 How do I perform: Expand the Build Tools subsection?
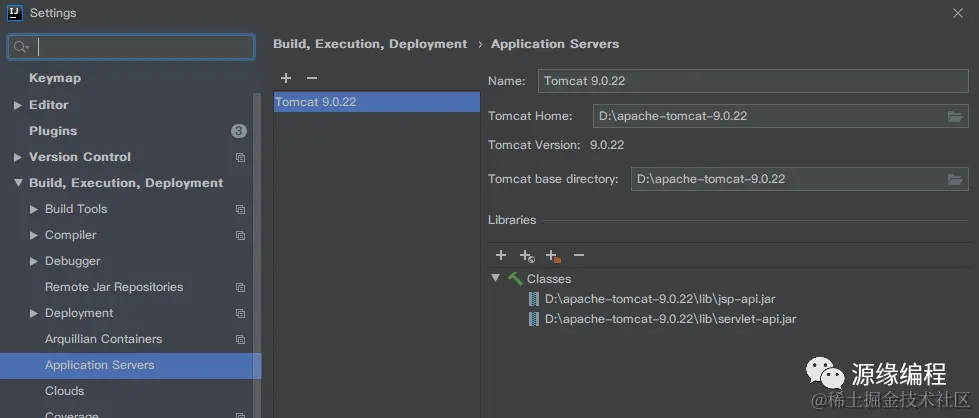(34, 209)
